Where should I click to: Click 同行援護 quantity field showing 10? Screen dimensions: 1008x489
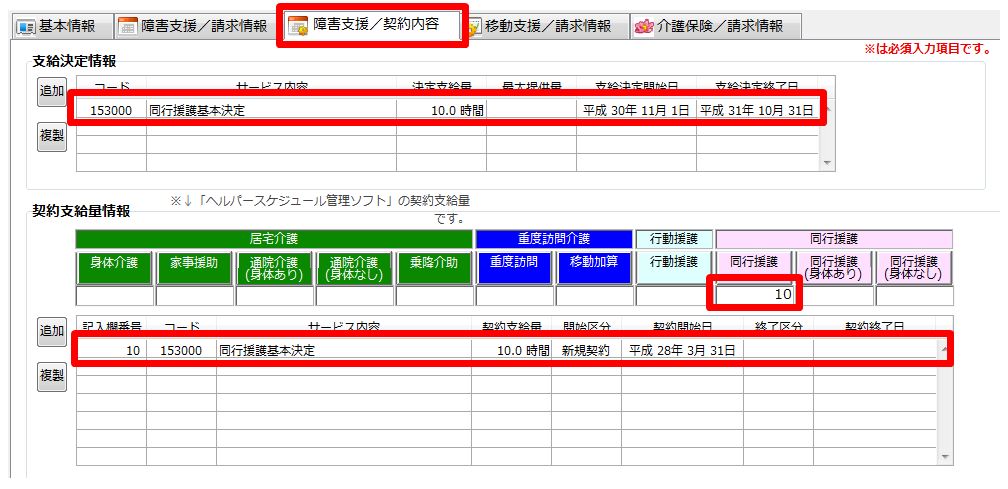coord(756,295)
